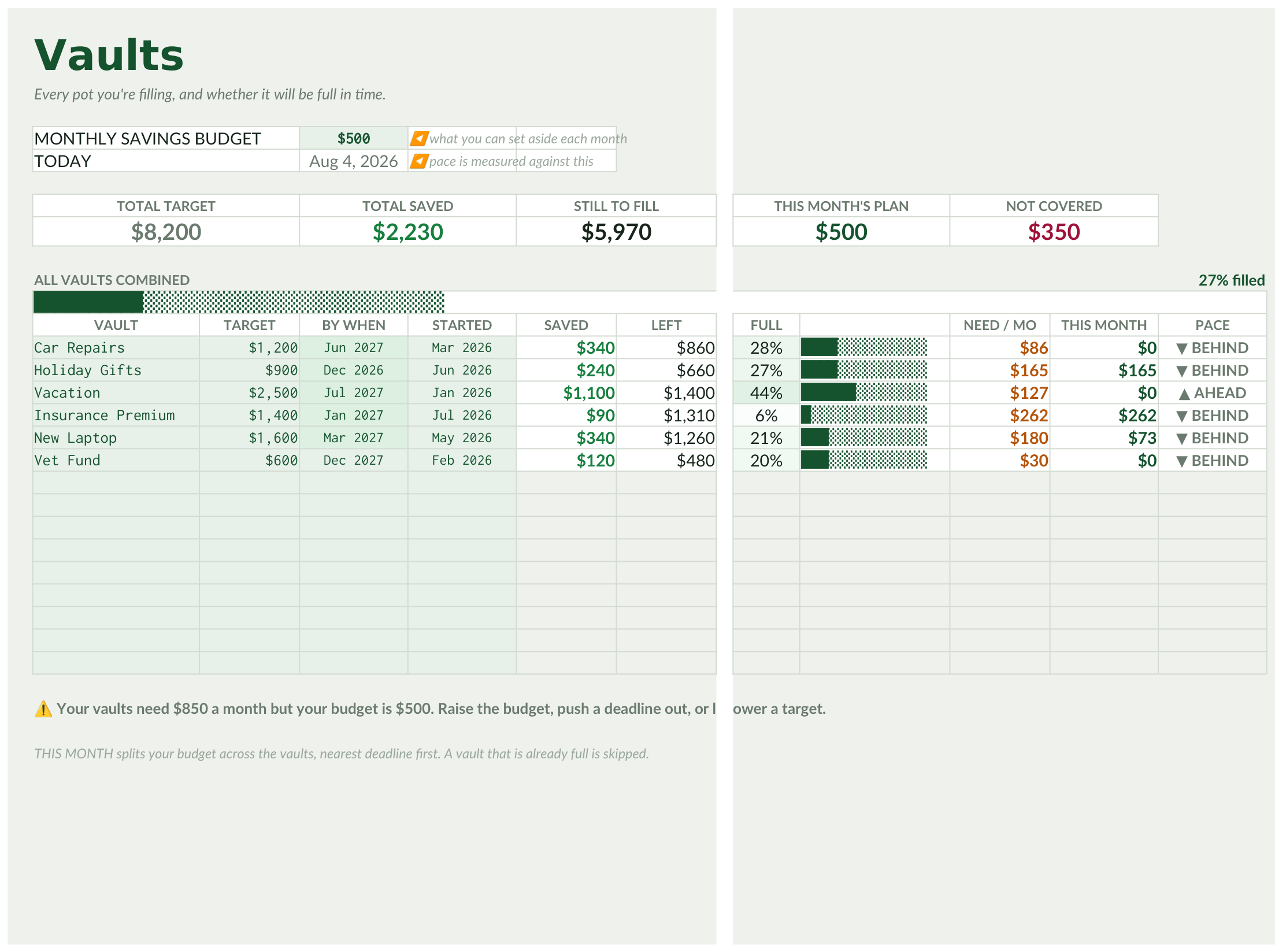Click the orange arrow icon beside the pace hint
1275x952 pixels.
[419, 161]
